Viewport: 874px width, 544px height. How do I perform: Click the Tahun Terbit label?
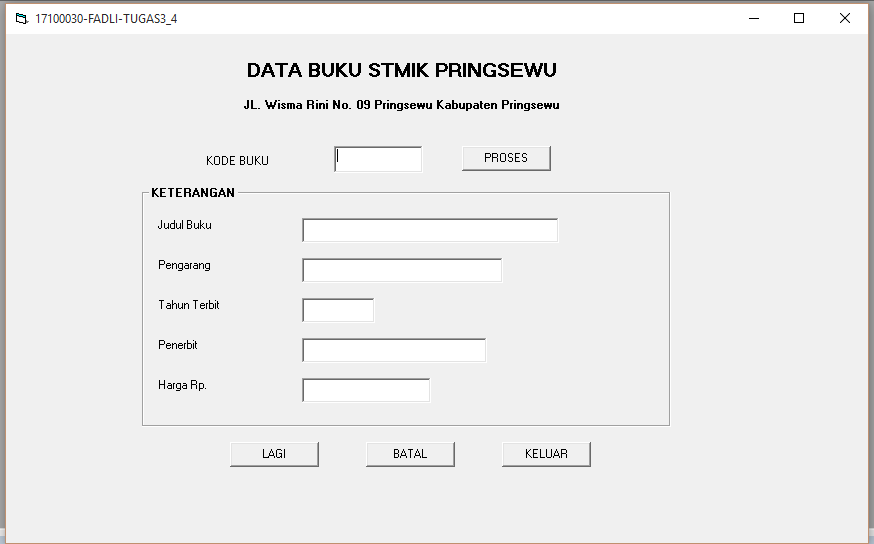coord(189,305)
